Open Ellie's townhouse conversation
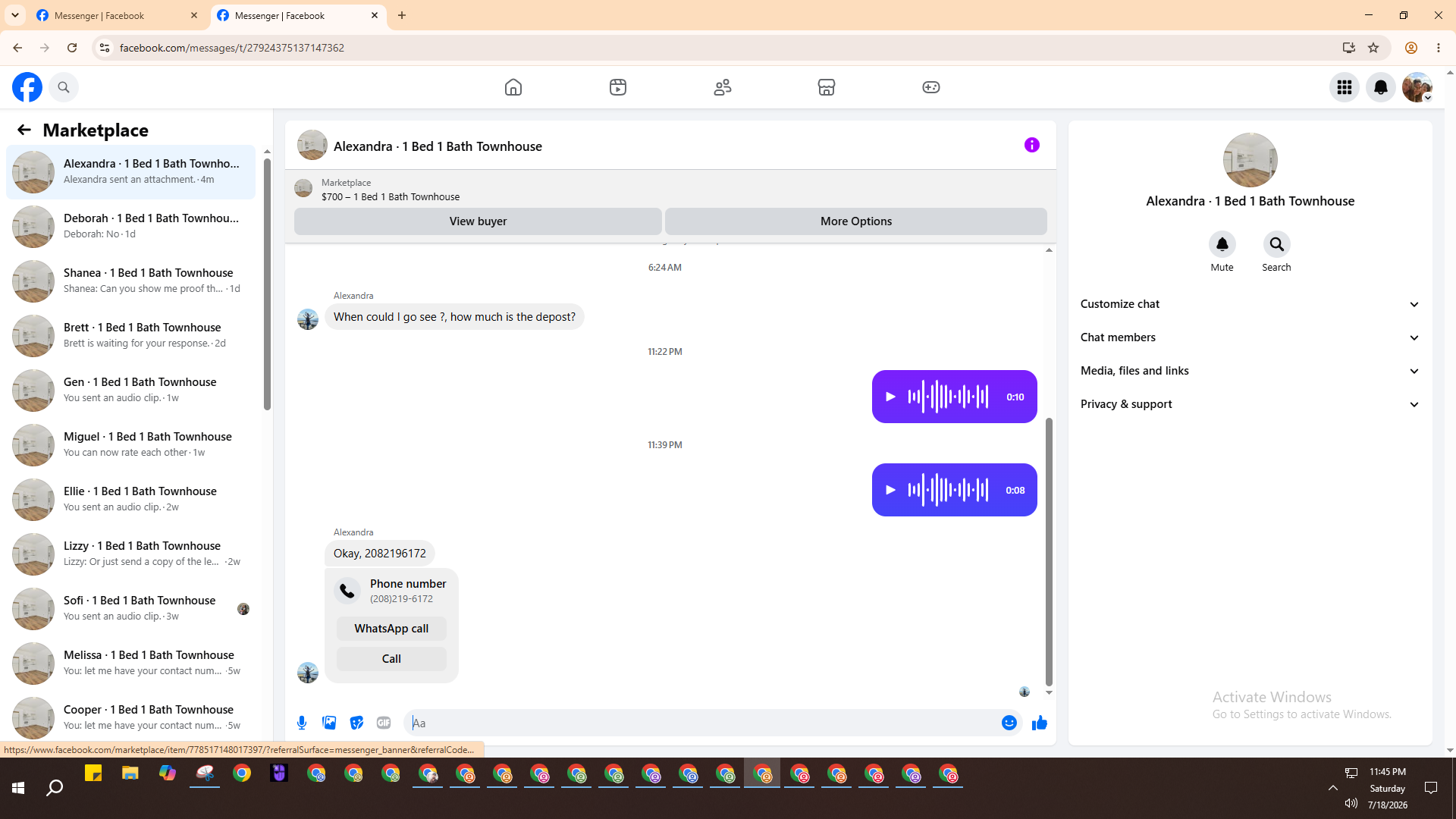1456x819 pixels. (x=130, y=499)
